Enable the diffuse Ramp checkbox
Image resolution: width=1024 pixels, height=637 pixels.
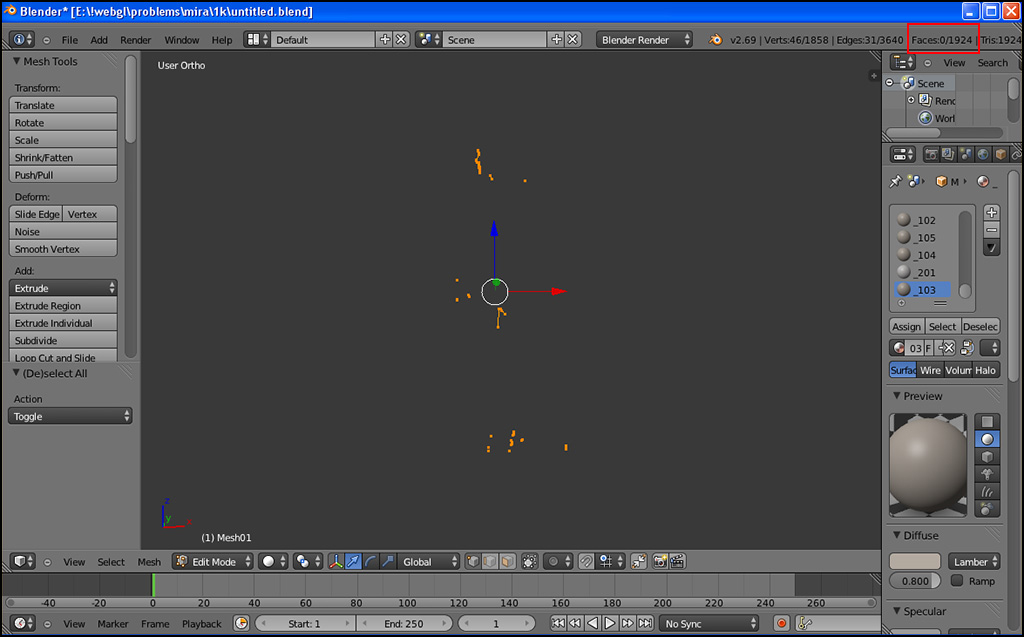click(957, 580)
